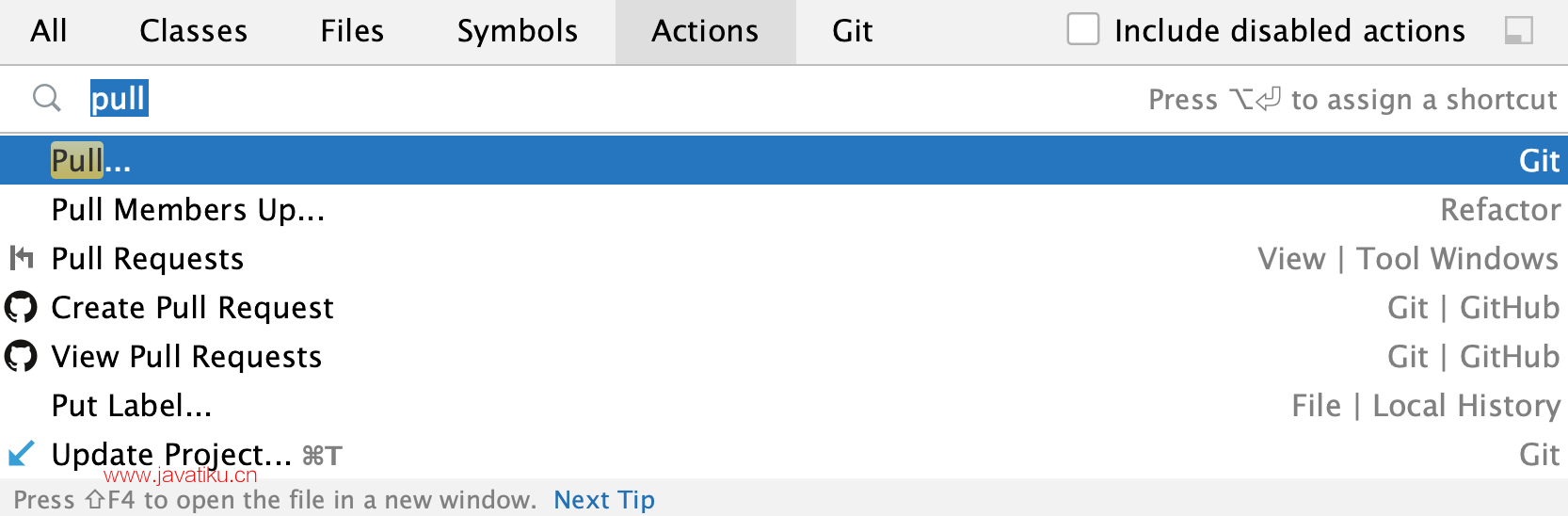Viewport: 1568px width, 516px height.
Task: Click the Next Tip link
Action: click(604, 499)
